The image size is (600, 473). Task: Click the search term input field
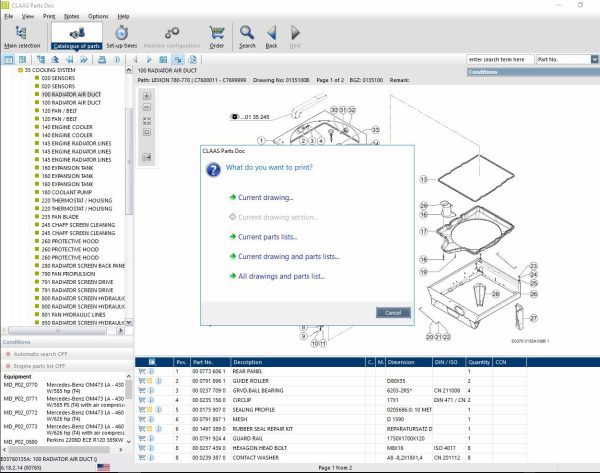point(500,59)
